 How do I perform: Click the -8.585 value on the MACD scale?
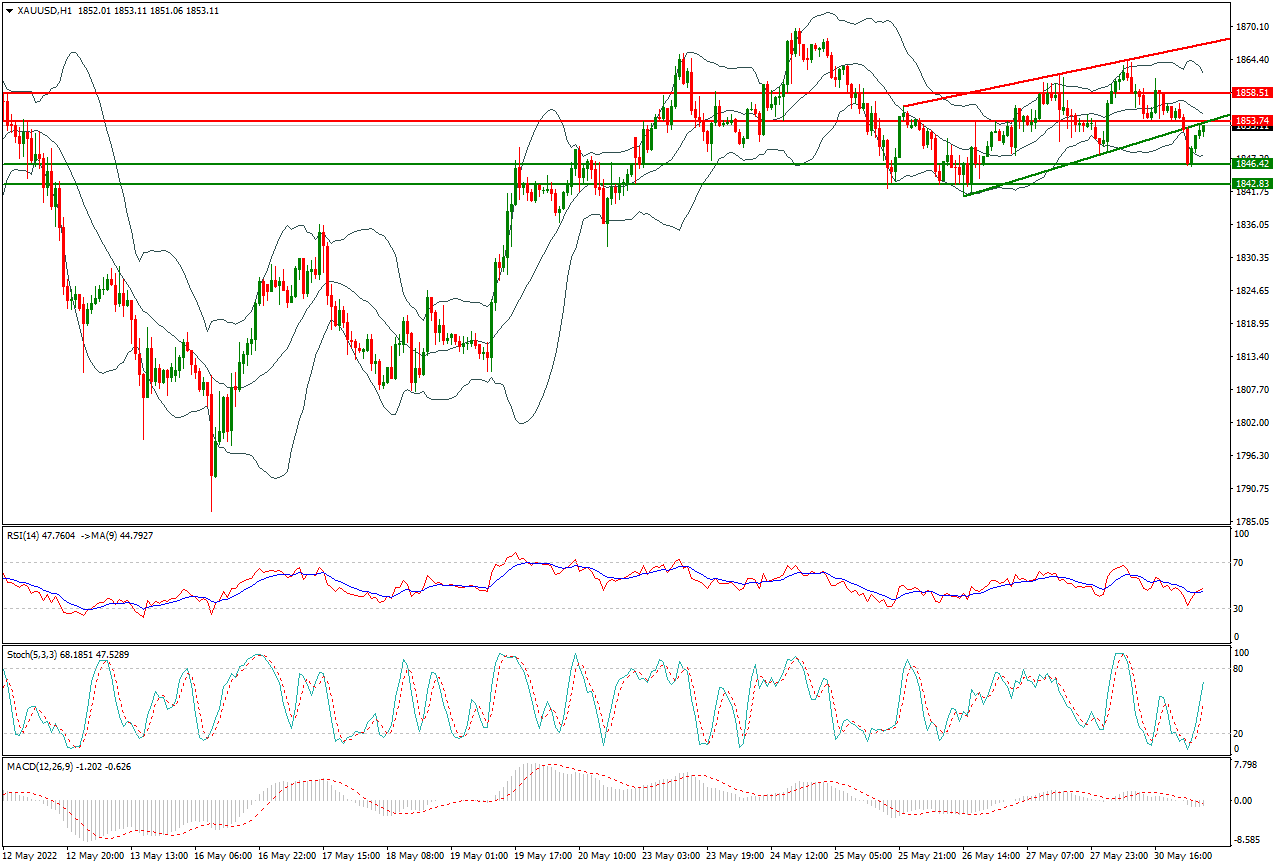click(1248, 840)
